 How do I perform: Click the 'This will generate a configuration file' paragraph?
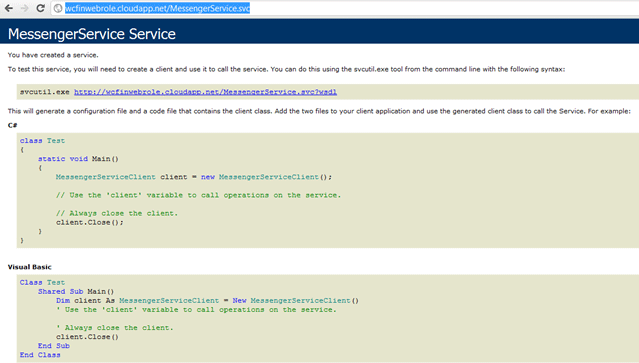tap(319, 111)
